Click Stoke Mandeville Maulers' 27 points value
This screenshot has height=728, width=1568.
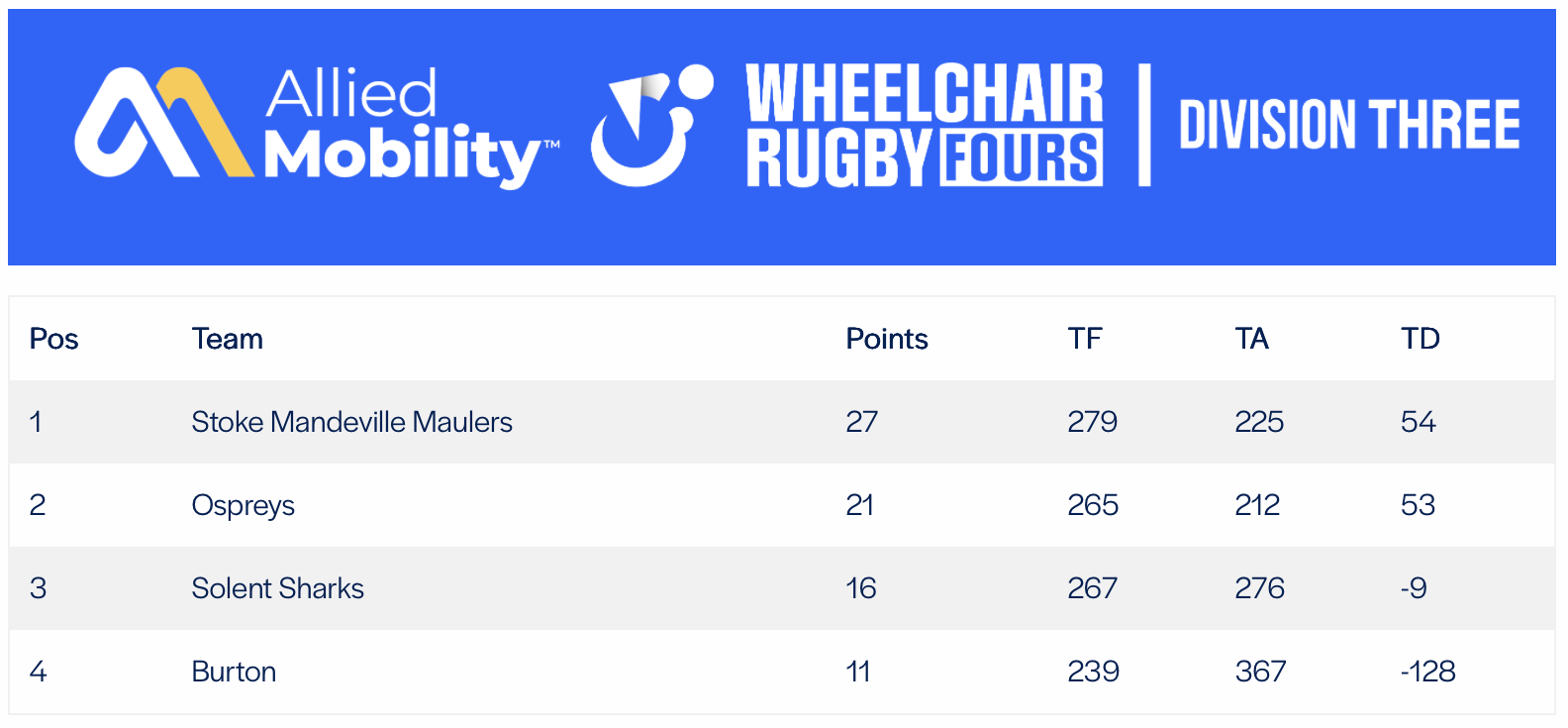tap(862, 422)
